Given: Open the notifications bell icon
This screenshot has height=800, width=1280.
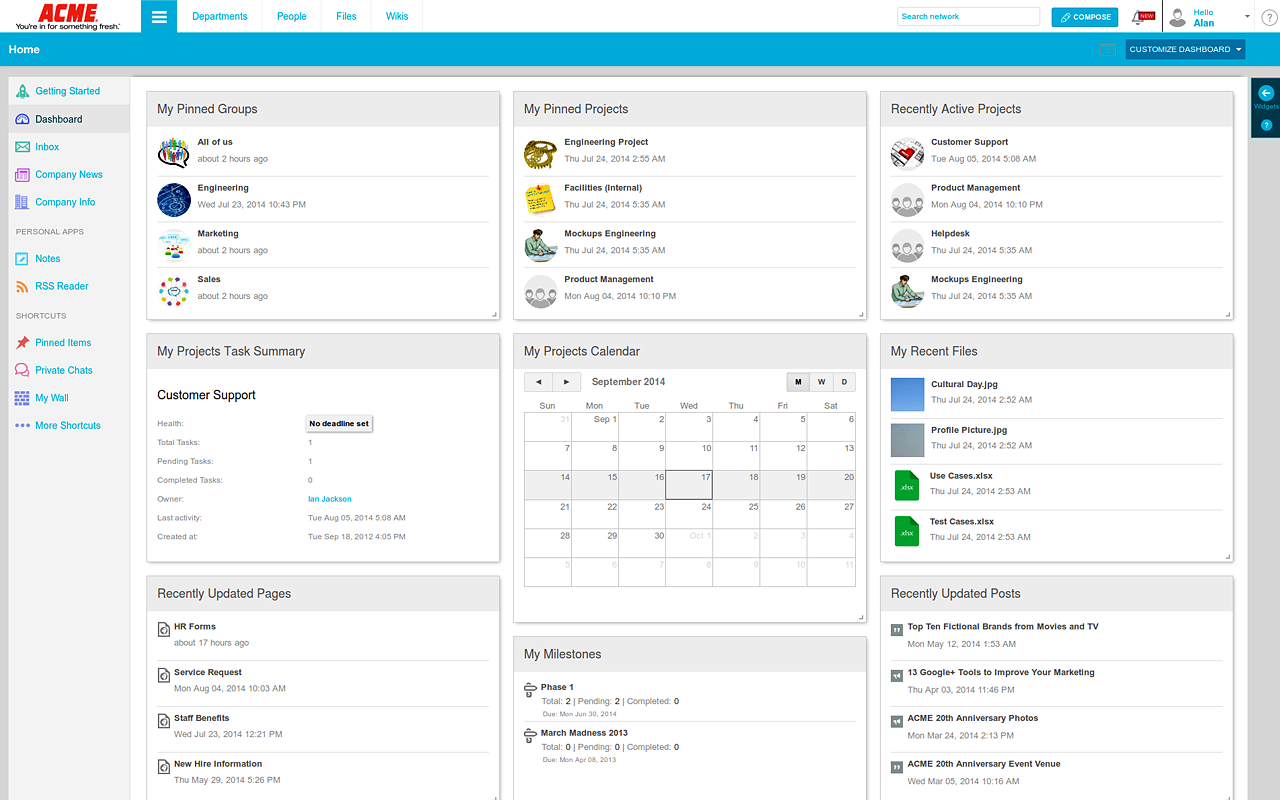Looking at the screenshot, I should 1138,17.
